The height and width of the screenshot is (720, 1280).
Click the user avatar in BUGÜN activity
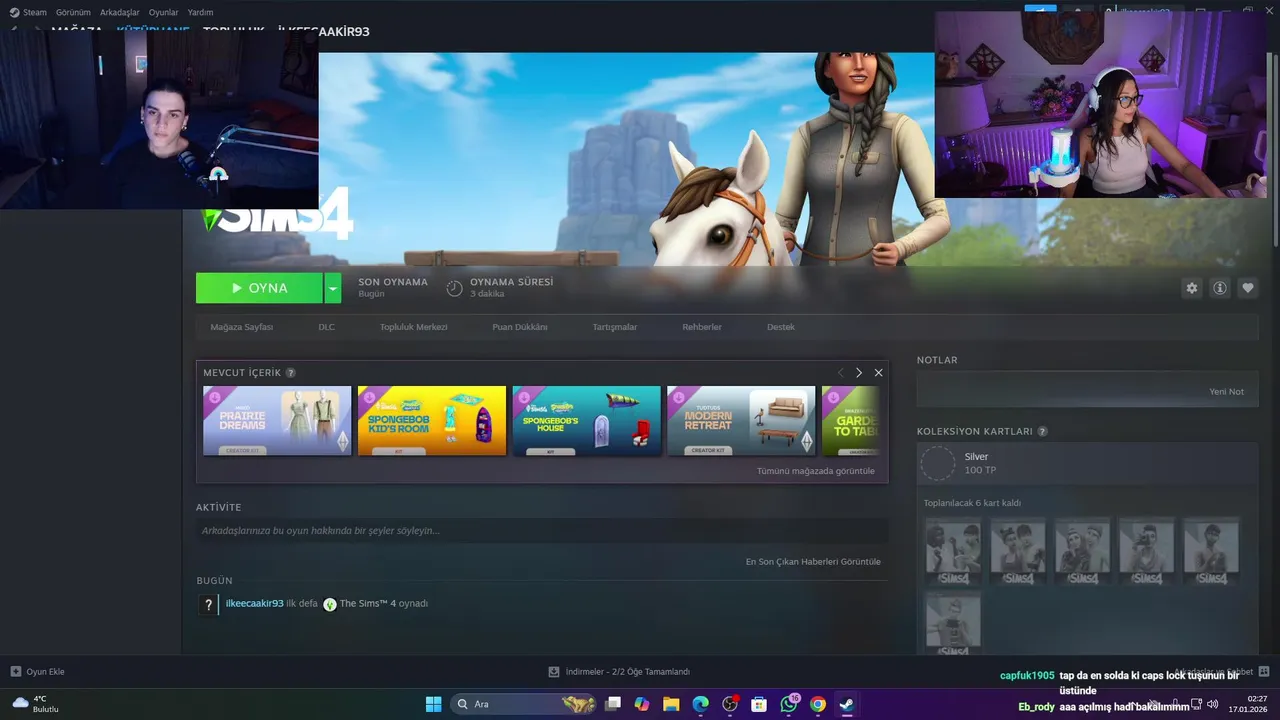[208, 604]
